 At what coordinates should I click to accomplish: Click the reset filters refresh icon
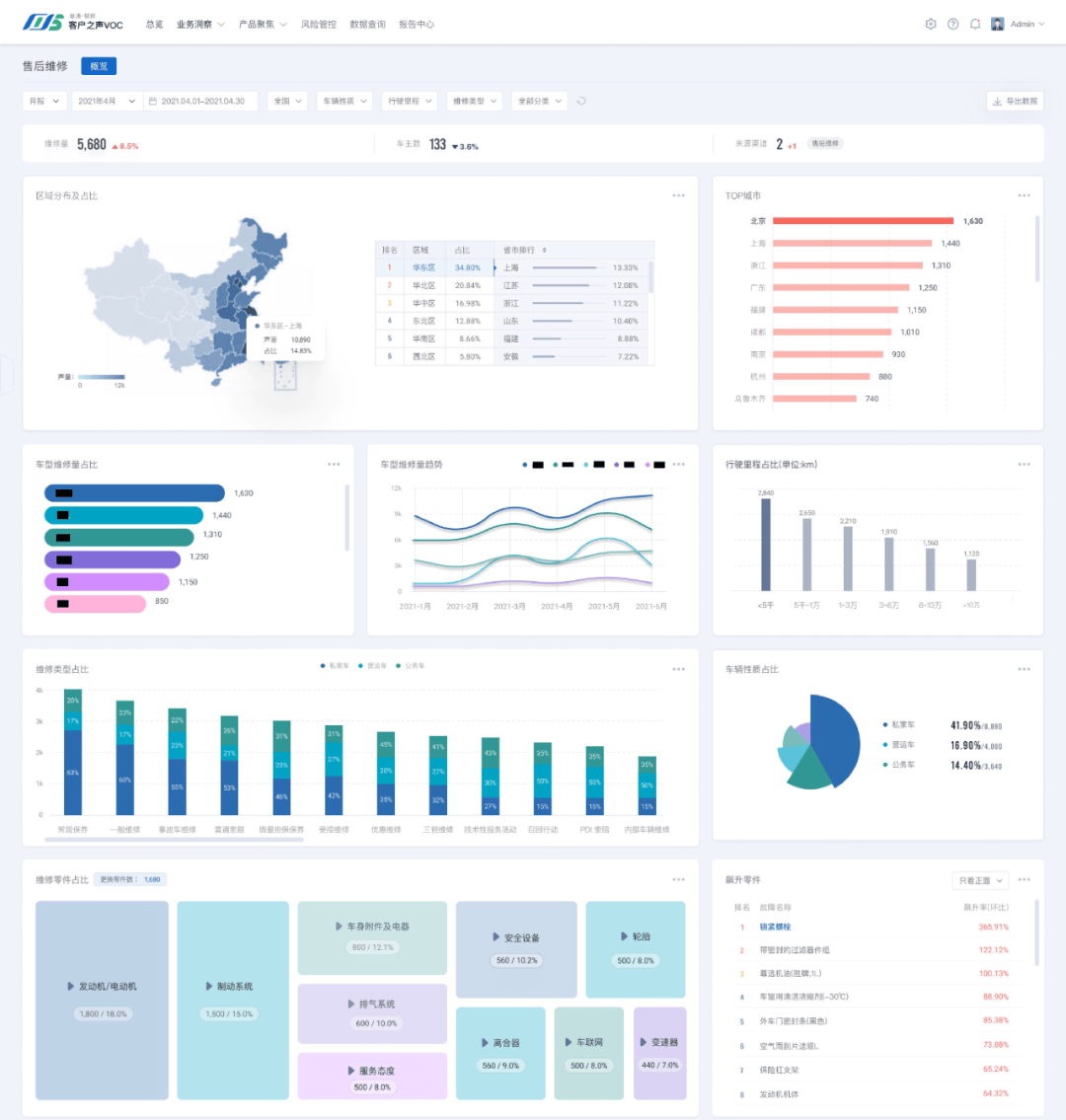pyautogui.click(x=581, y=101)
